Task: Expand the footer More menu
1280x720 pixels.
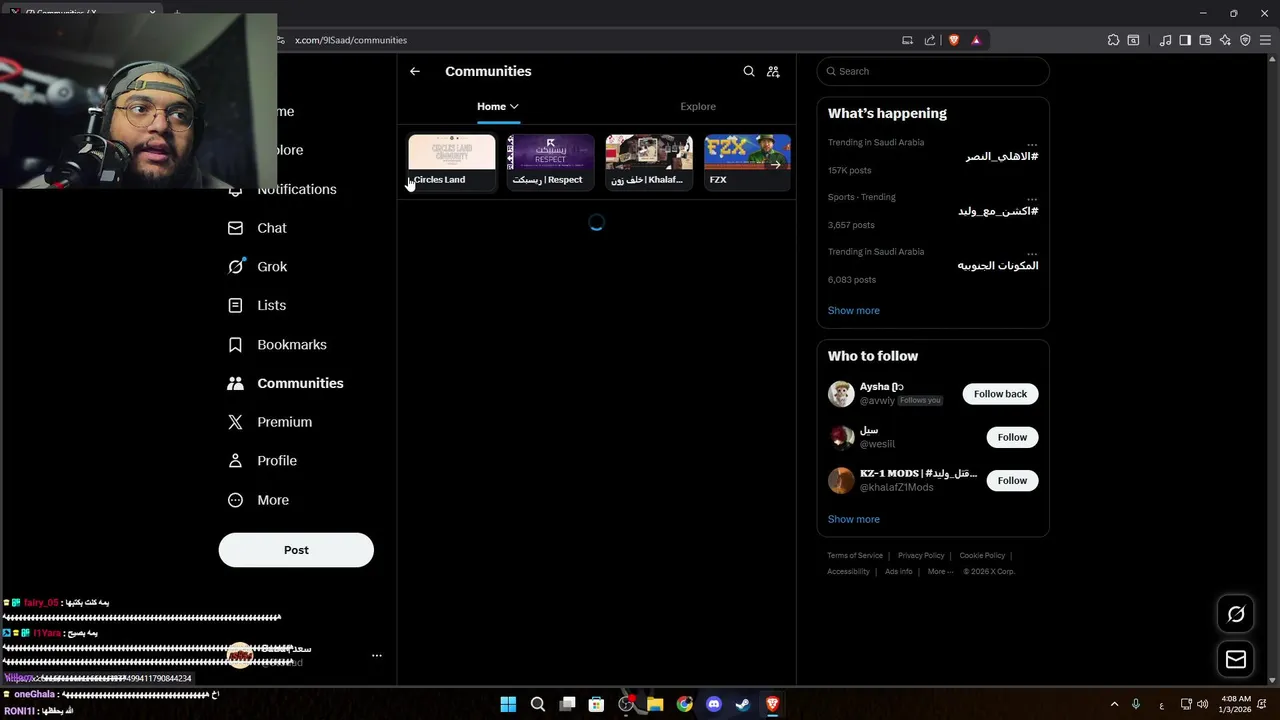Action: 941,572
